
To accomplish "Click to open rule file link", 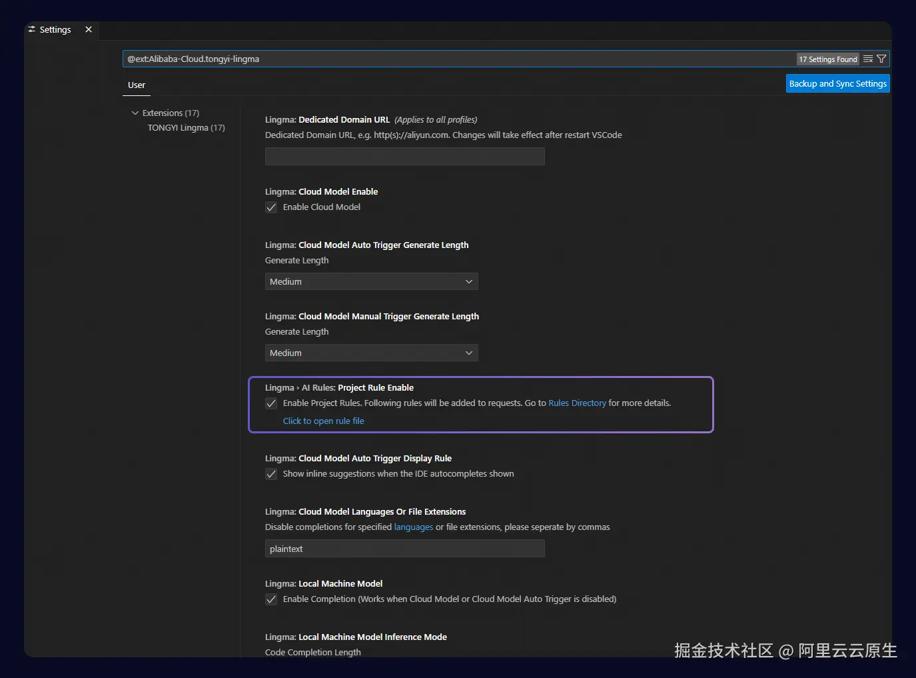I will pos(323,420).
